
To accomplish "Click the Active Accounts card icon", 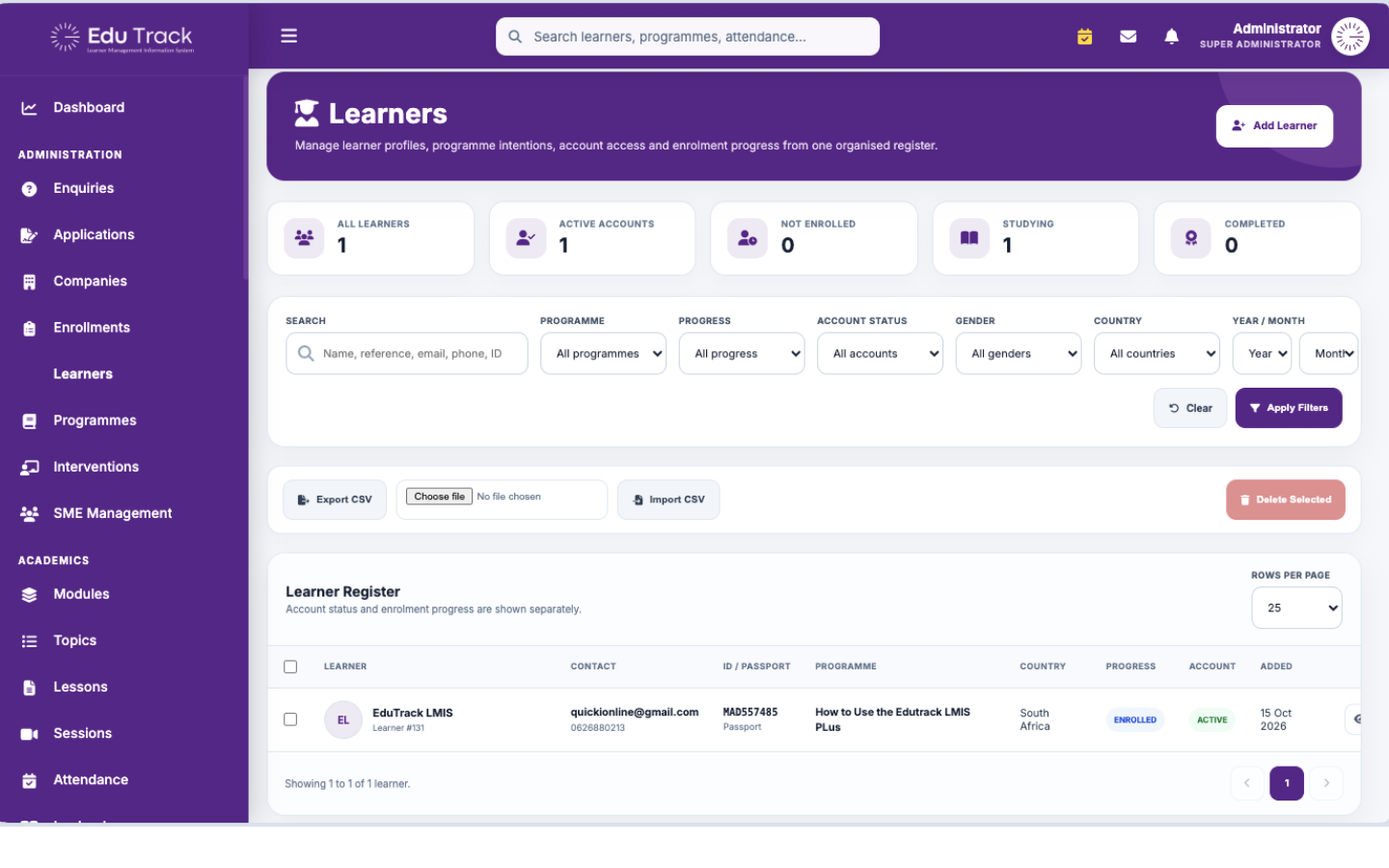I will coord(526,237).
